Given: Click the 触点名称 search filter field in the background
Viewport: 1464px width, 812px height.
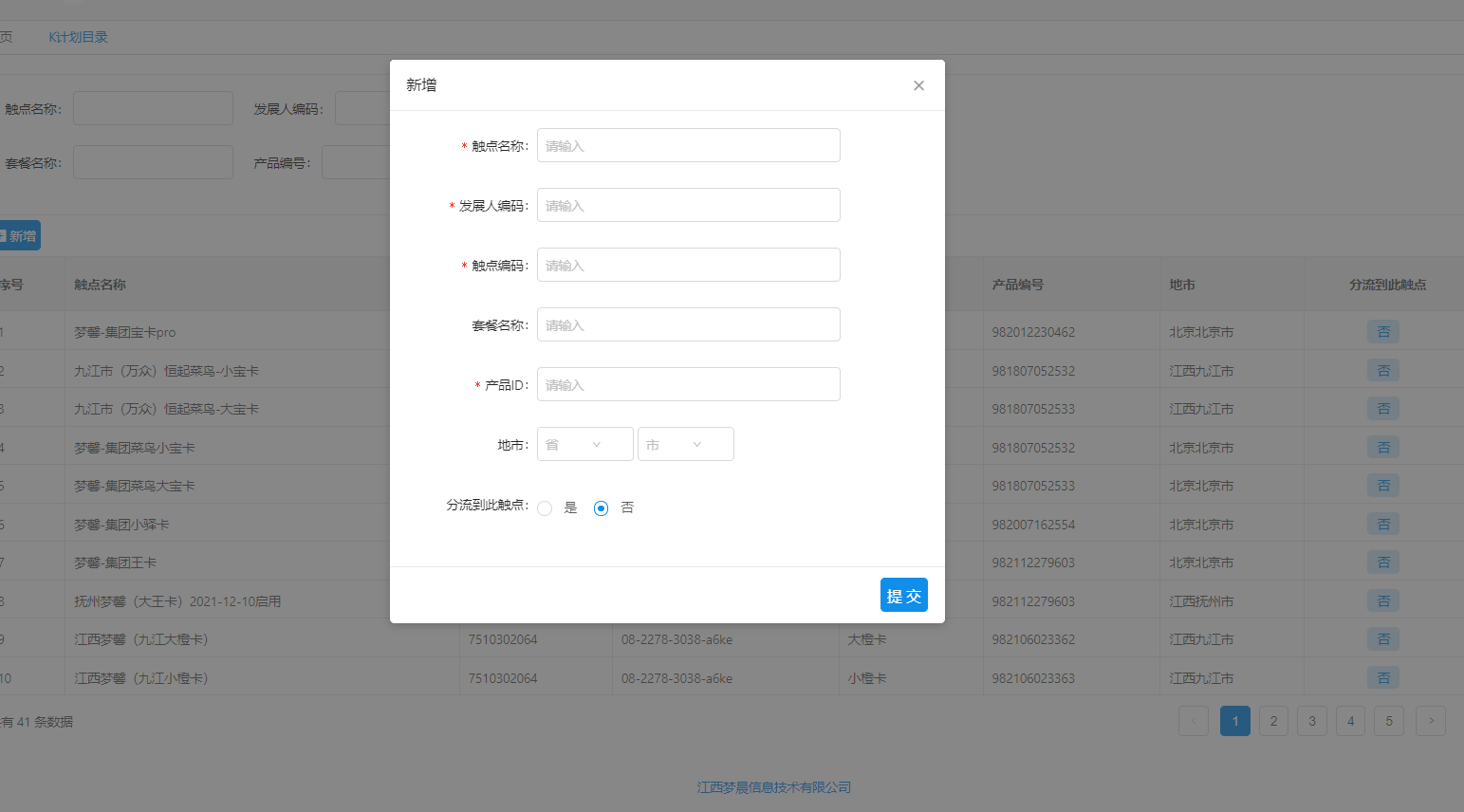Looking at the screenshot, I should (153, 108).
